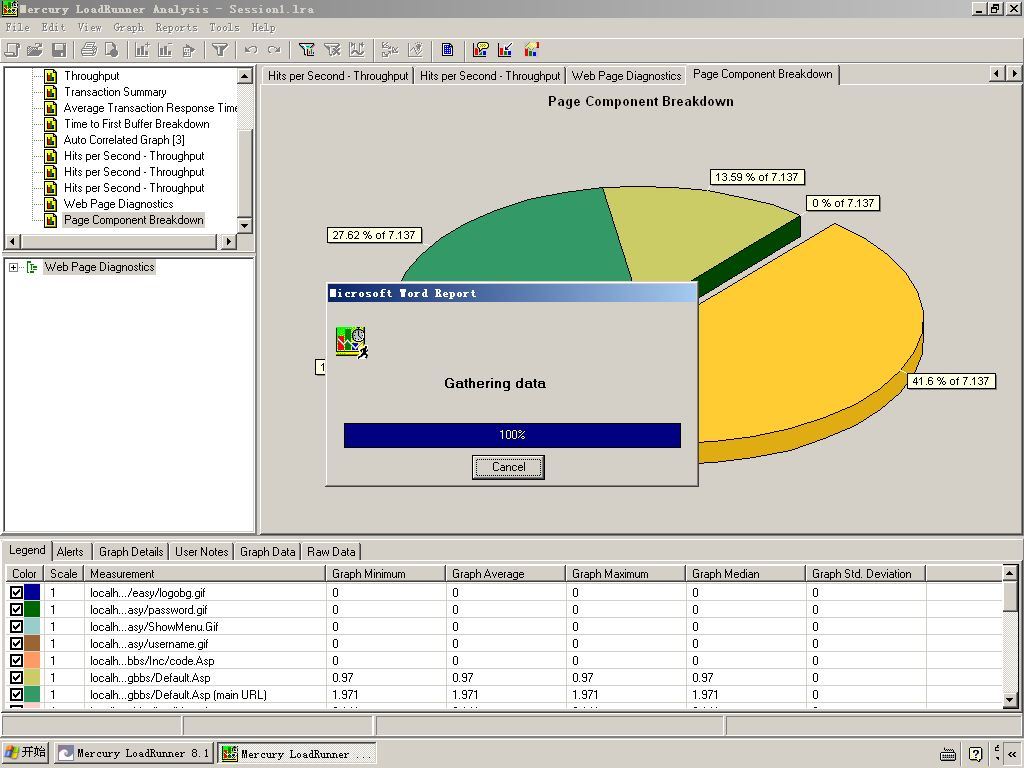
Task: Uncheck the Default.Asp (main URL) checkbox
Action: [16, 694]
